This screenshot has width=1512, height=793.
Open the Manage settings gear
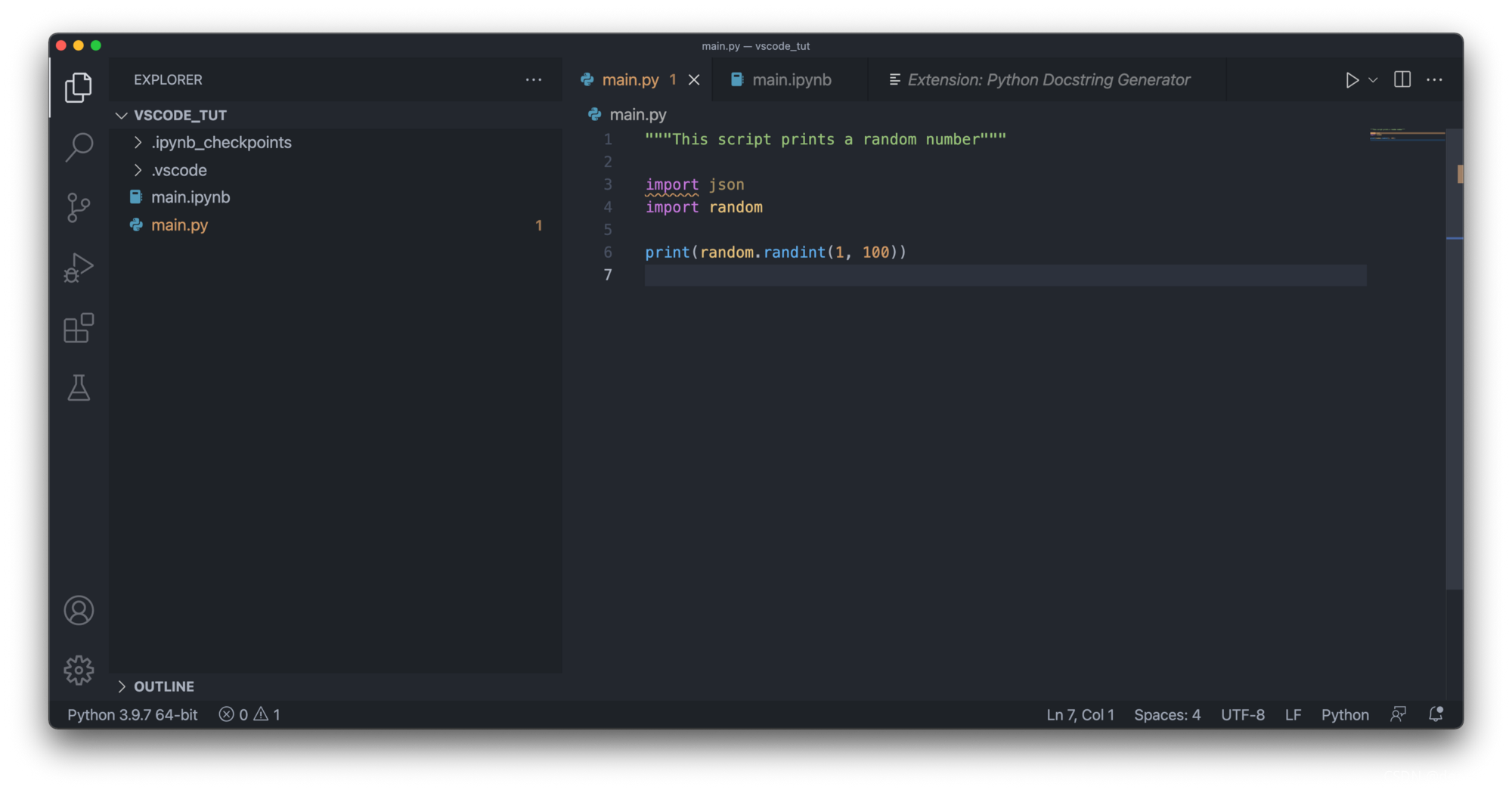click(x=79, y=669)
